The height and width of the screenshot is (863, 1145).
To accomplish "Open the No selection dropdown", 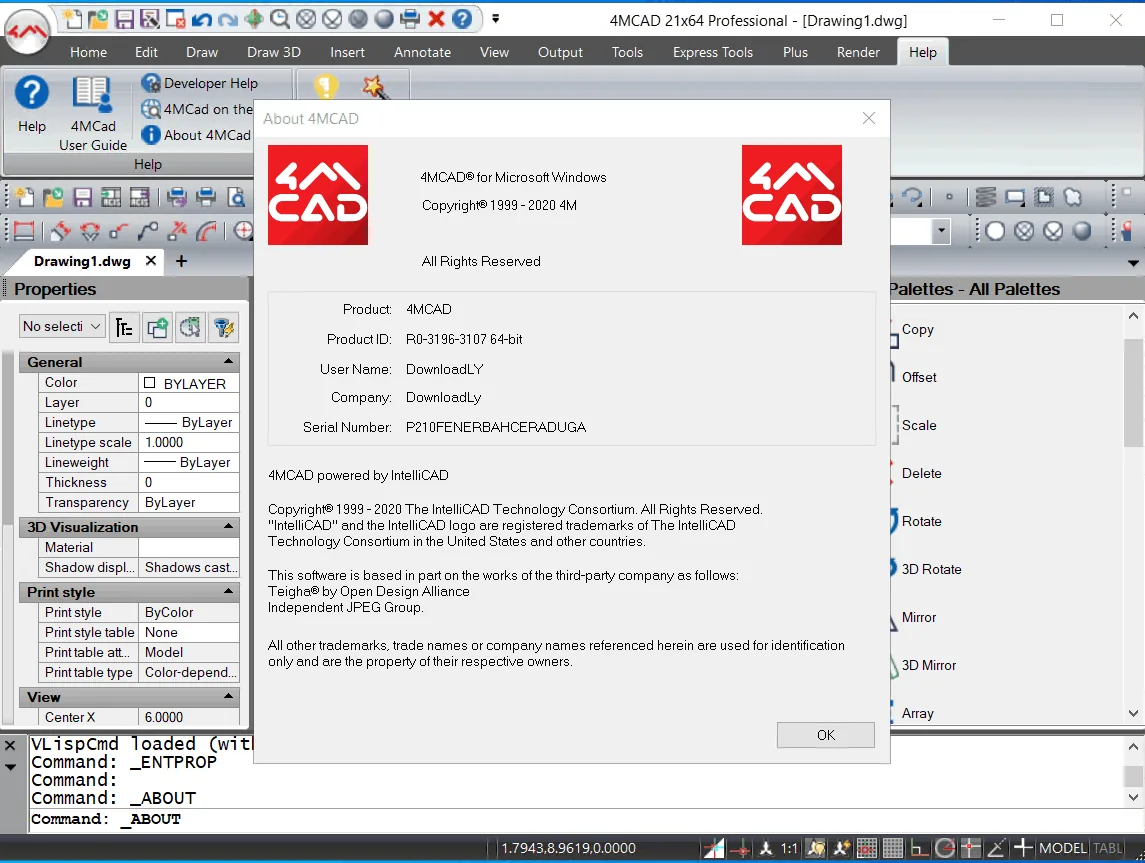I will 62,326.
